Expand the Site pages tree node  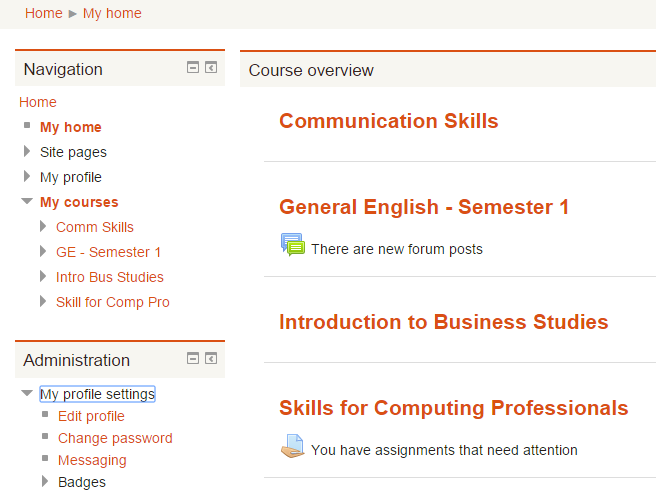tap(27, 152)
